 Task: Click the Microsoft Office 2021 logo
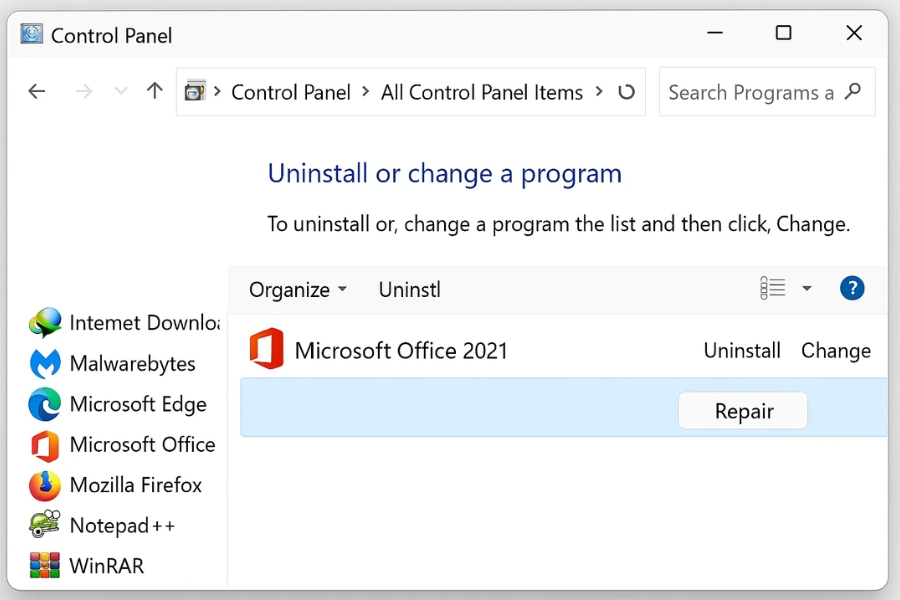266,350
